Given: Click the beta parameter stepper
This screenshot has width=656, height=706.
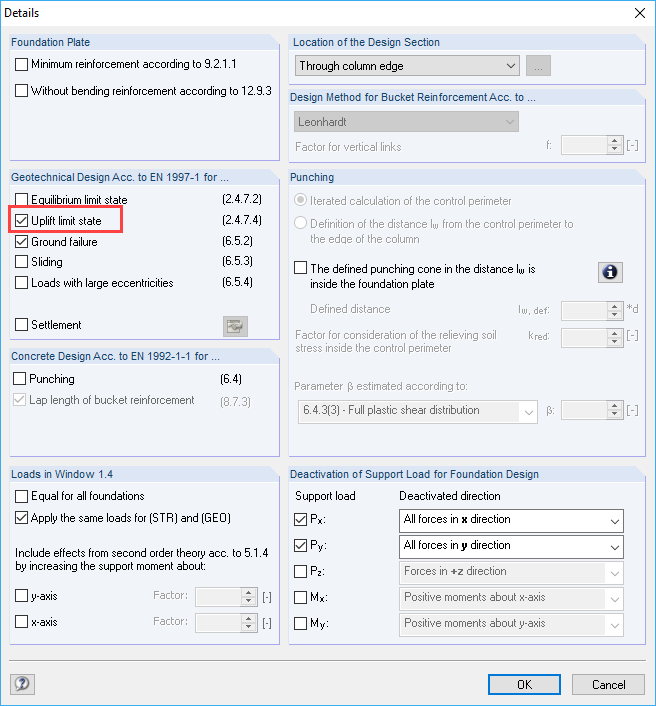Looking at the screenshot, I should click(614, 410).
